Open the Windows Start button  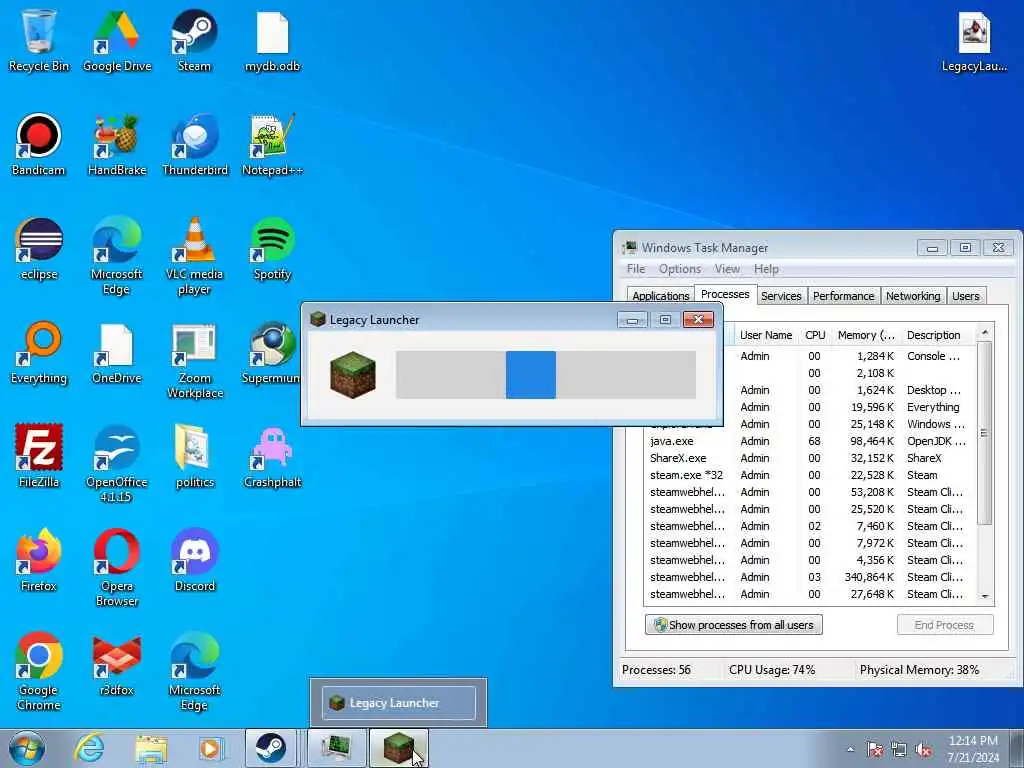pyautogui.click(x=27, y=748)
